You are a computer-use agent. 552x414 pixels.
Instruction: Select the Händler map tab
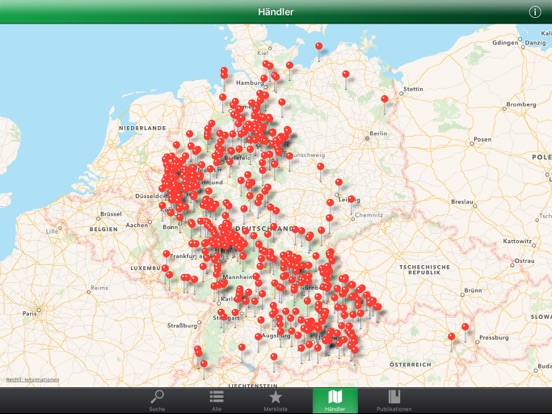tap(335, 401)
